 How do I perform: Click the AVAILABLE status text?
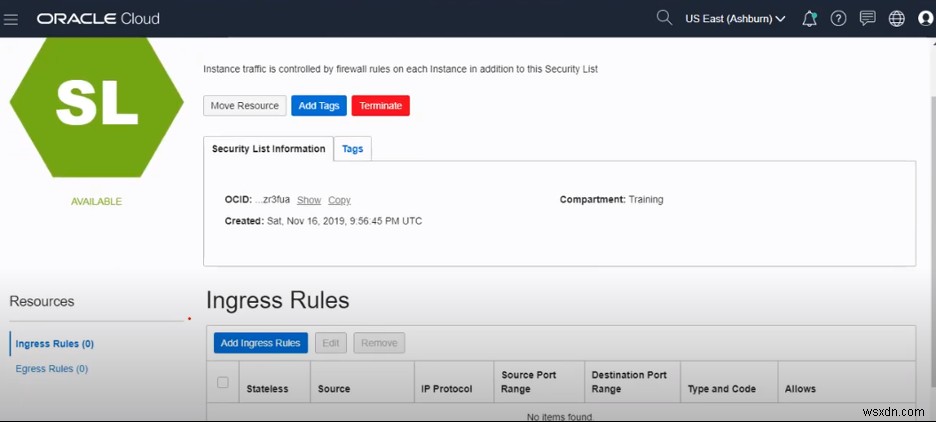(96, 202)
